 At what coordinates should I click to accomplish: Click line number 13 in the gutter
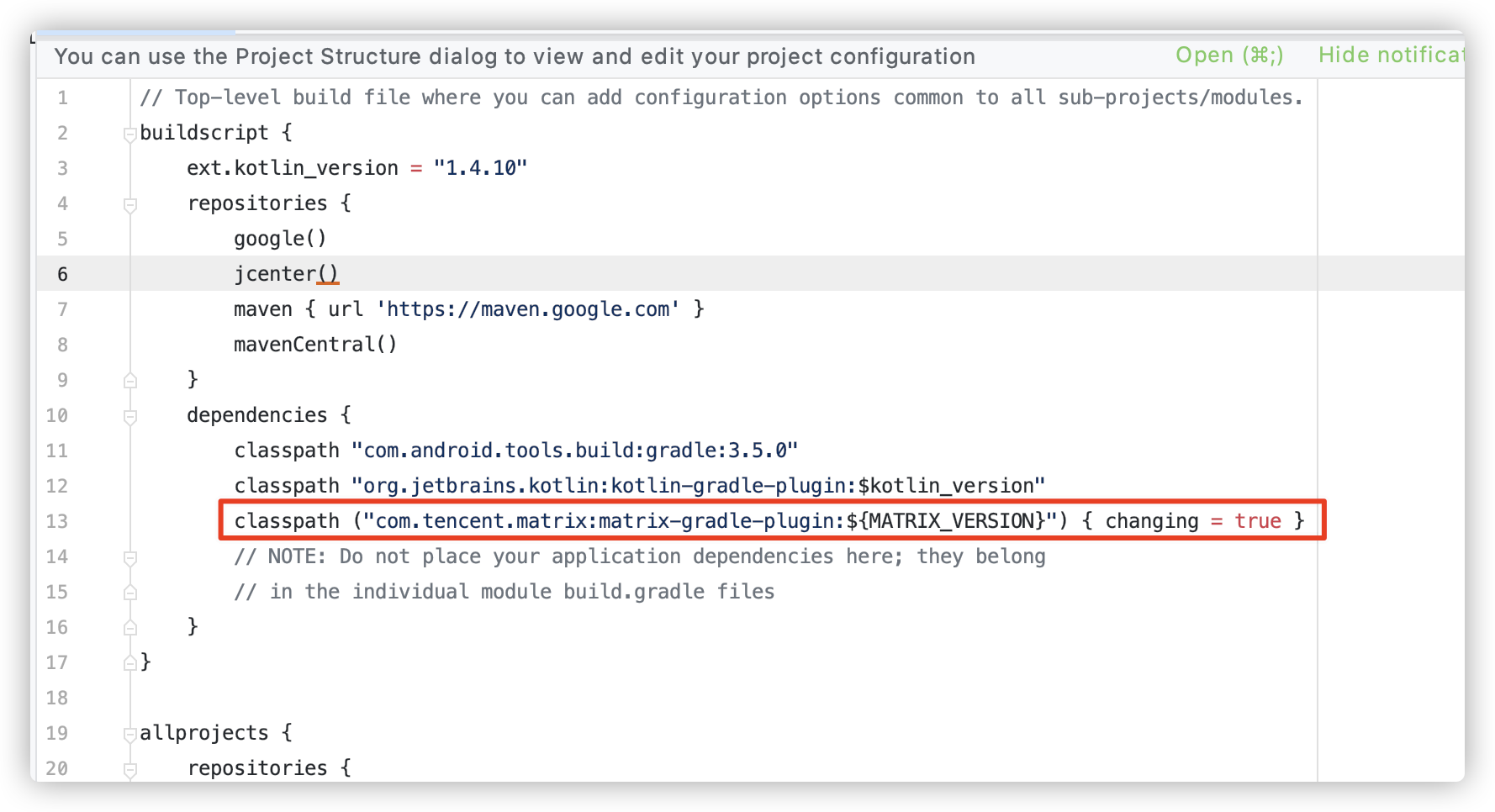click(56, 521)
